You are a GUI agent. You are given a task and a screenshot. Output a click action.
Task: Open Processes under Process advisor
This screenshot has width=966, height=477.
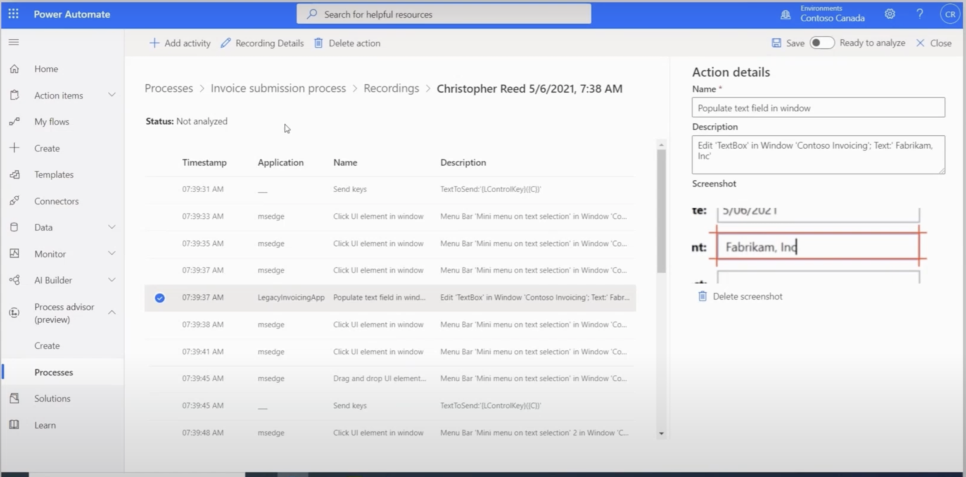(54, 372)
